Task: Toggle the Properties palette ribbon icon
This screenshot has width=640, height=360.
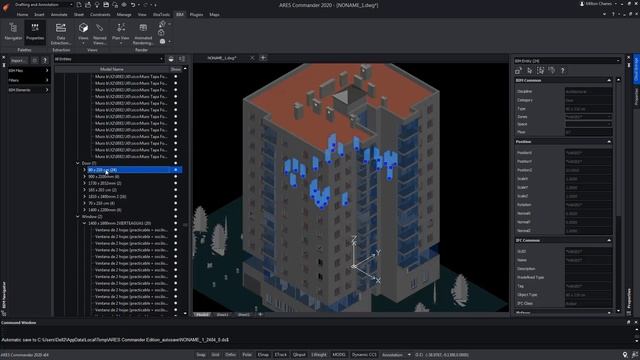Action: (x=35, y=31)
